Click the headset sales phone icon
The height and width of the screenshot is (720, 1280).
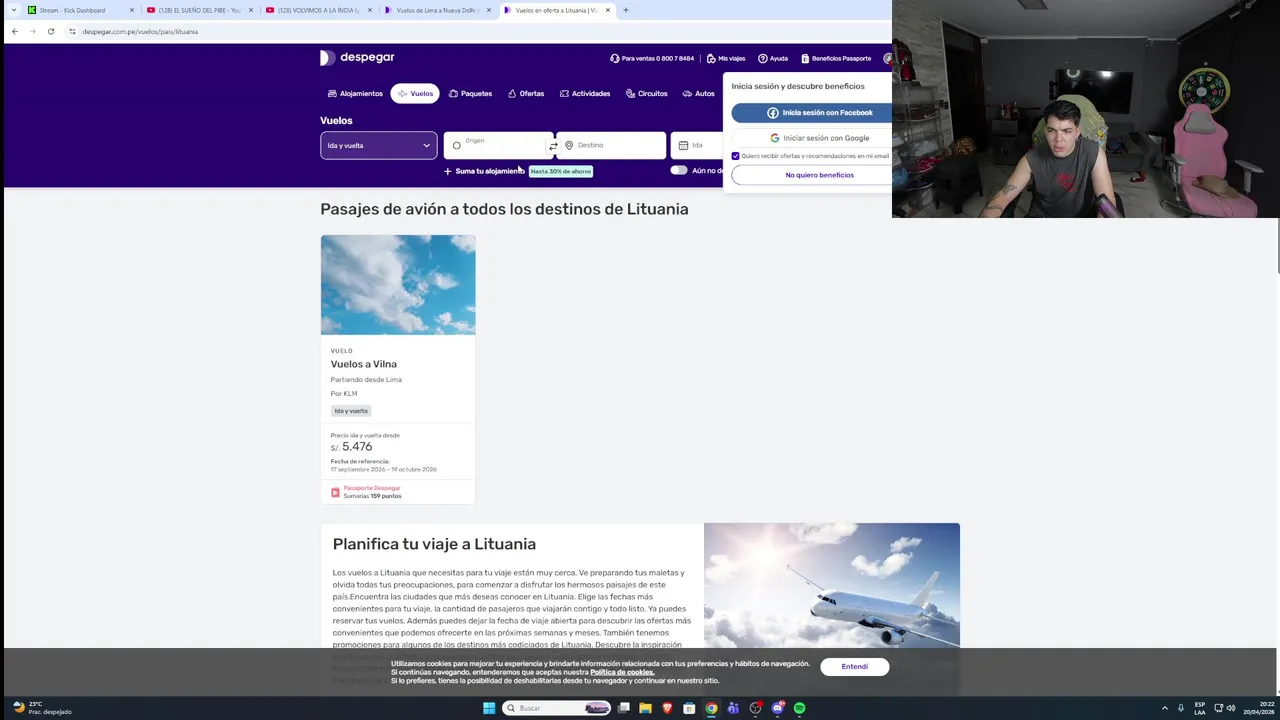point(614,58)
